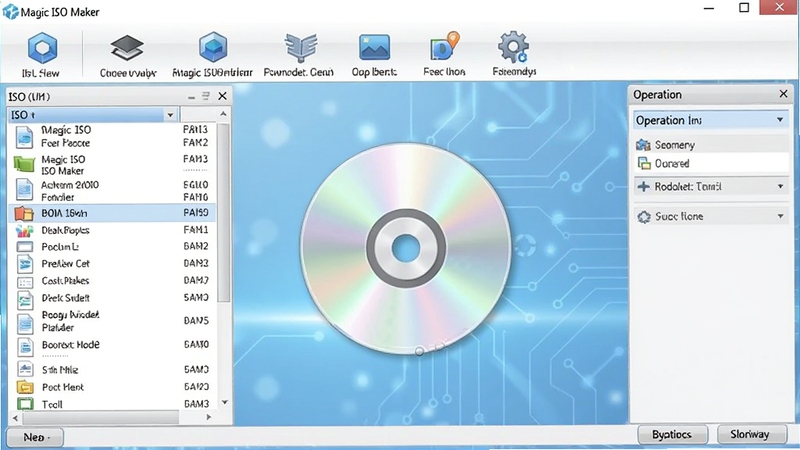The height and width of the screenshot is (450, 800).
Task: Close the Operation panel
Action: (x=783, y=94)
